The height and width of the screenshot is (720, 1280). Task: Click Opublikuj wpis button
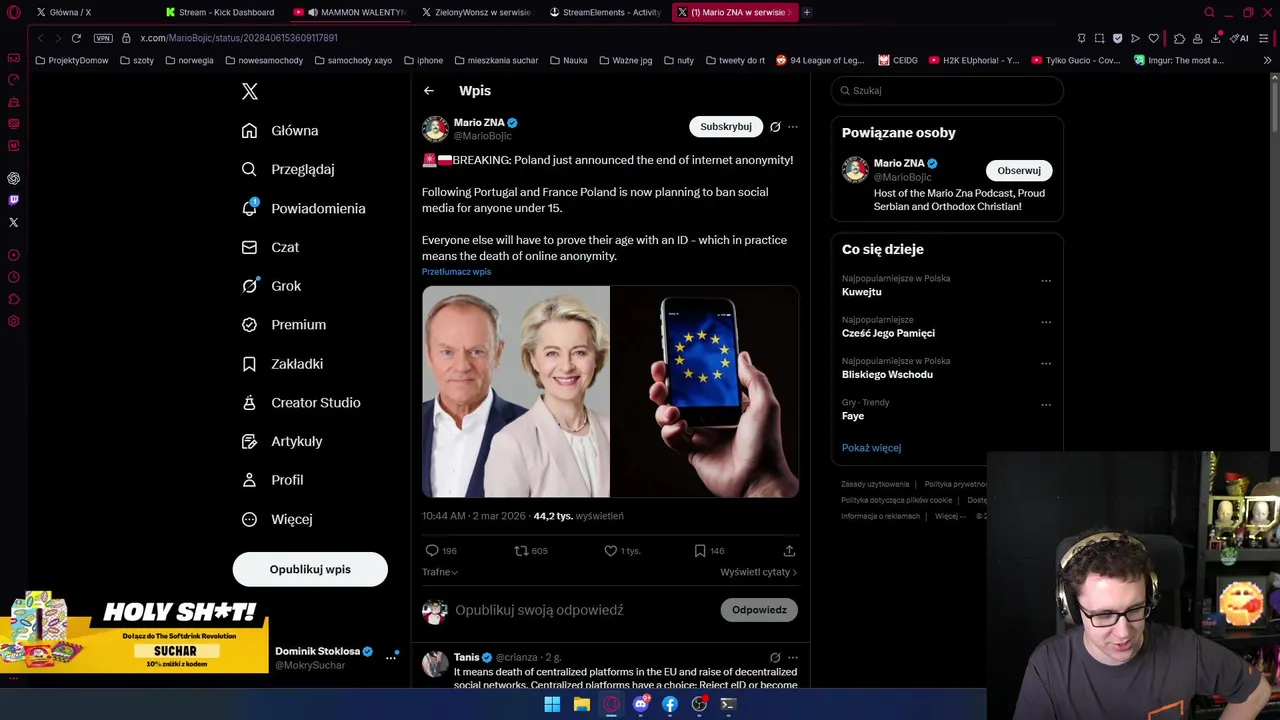click(x=310, y=569)
